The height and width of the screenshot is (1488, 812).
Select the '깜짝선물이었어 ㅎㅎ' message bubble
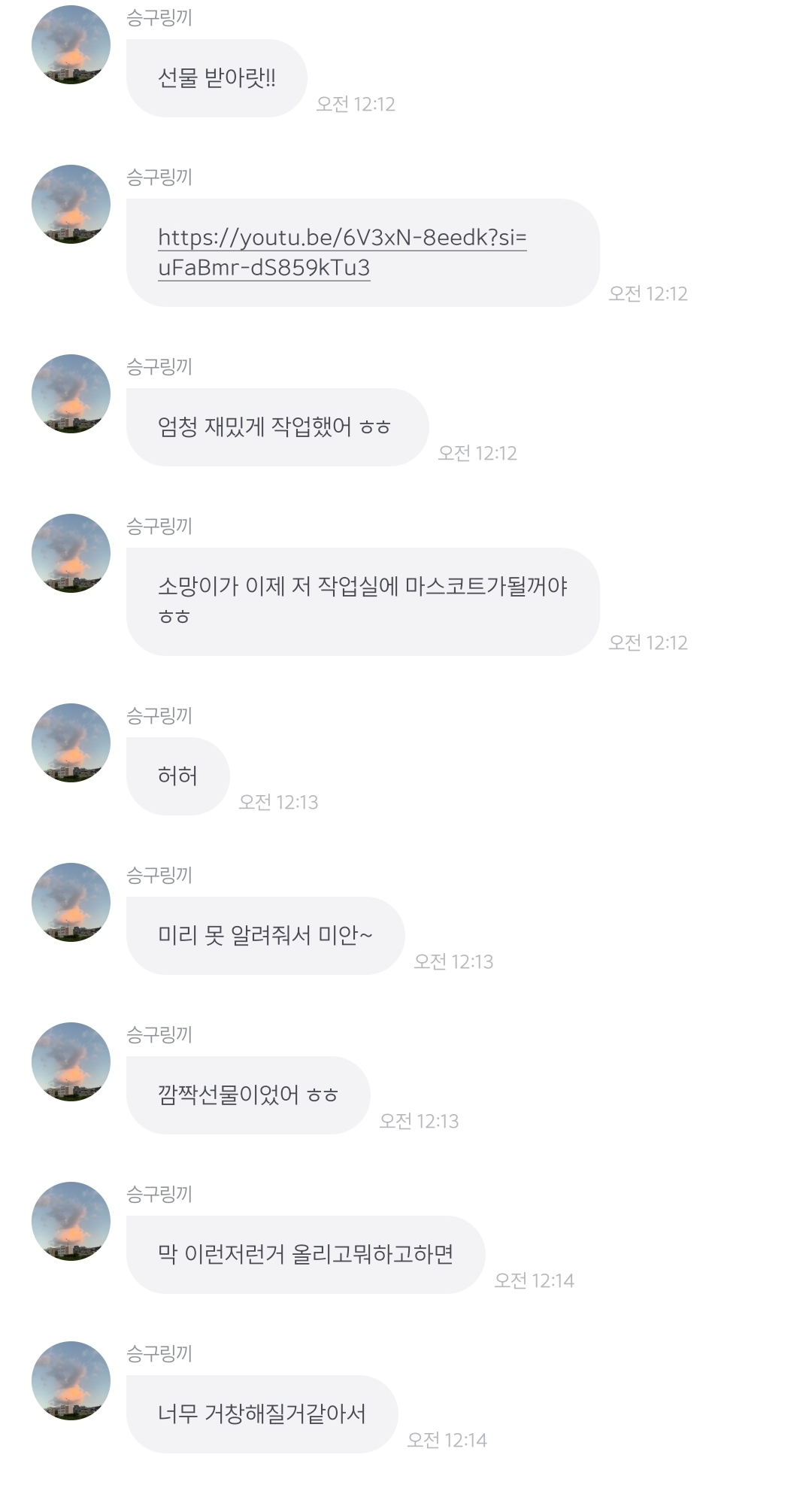pos(247,1095)
